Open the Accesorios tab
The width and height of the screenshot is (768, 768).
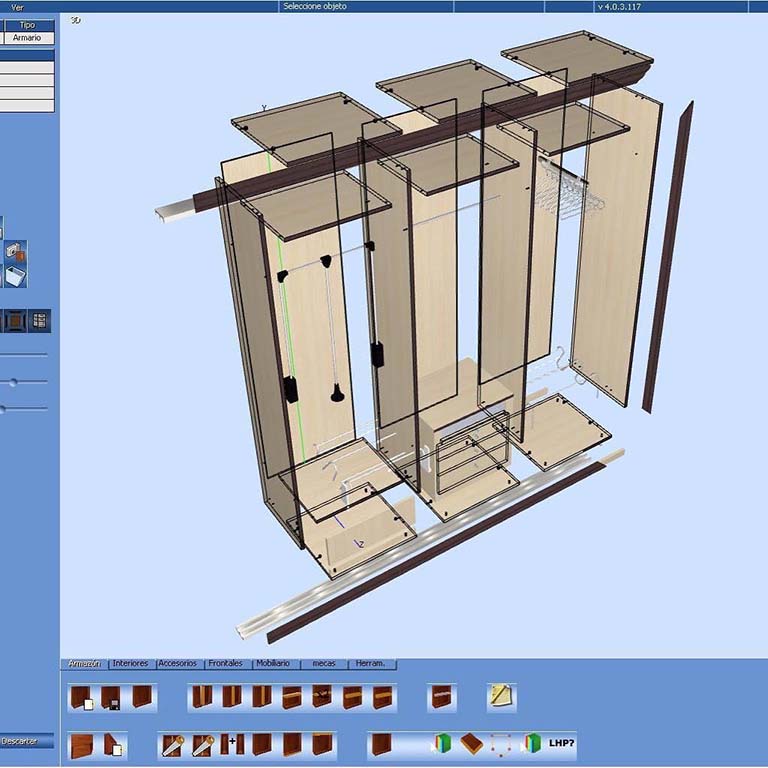tap(178, 664)
